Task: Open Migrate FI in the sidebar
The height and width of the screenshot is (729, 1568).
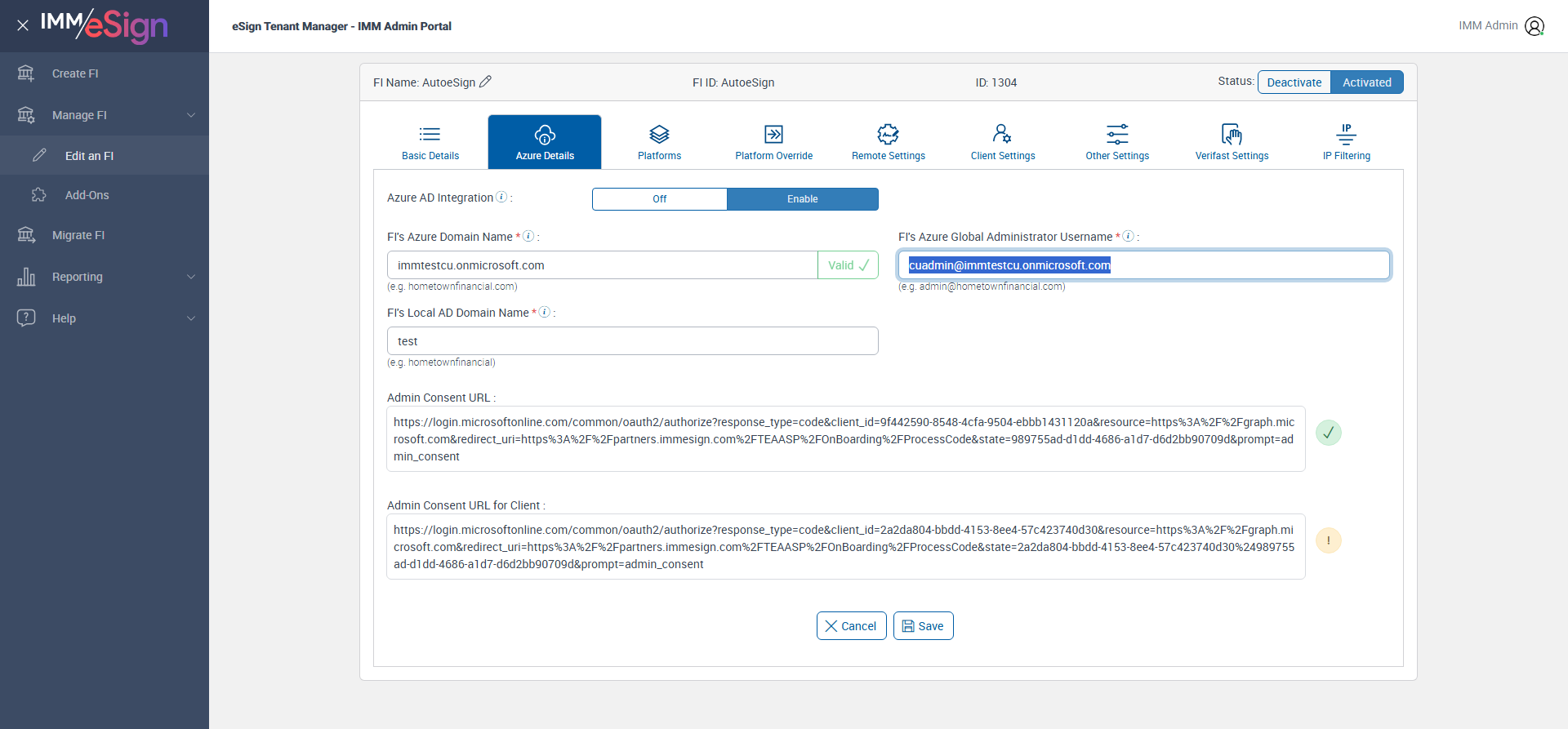Action: point(105,235)
